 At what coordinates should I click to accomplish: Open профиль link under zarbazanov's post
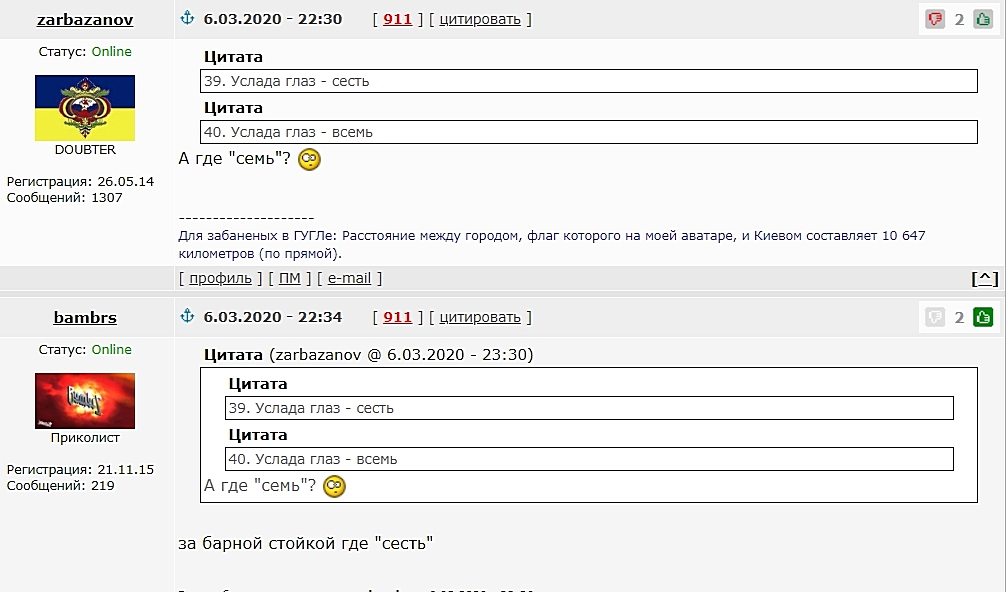pos(220,278)
